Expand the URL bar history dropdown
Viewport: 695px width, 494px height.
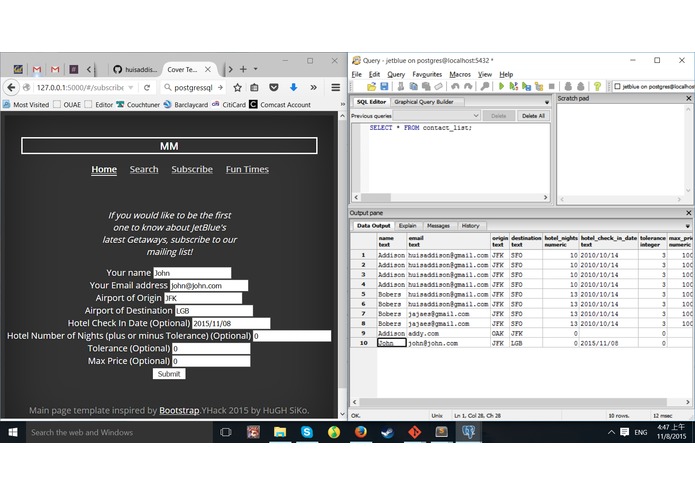(x=131, y=88)
